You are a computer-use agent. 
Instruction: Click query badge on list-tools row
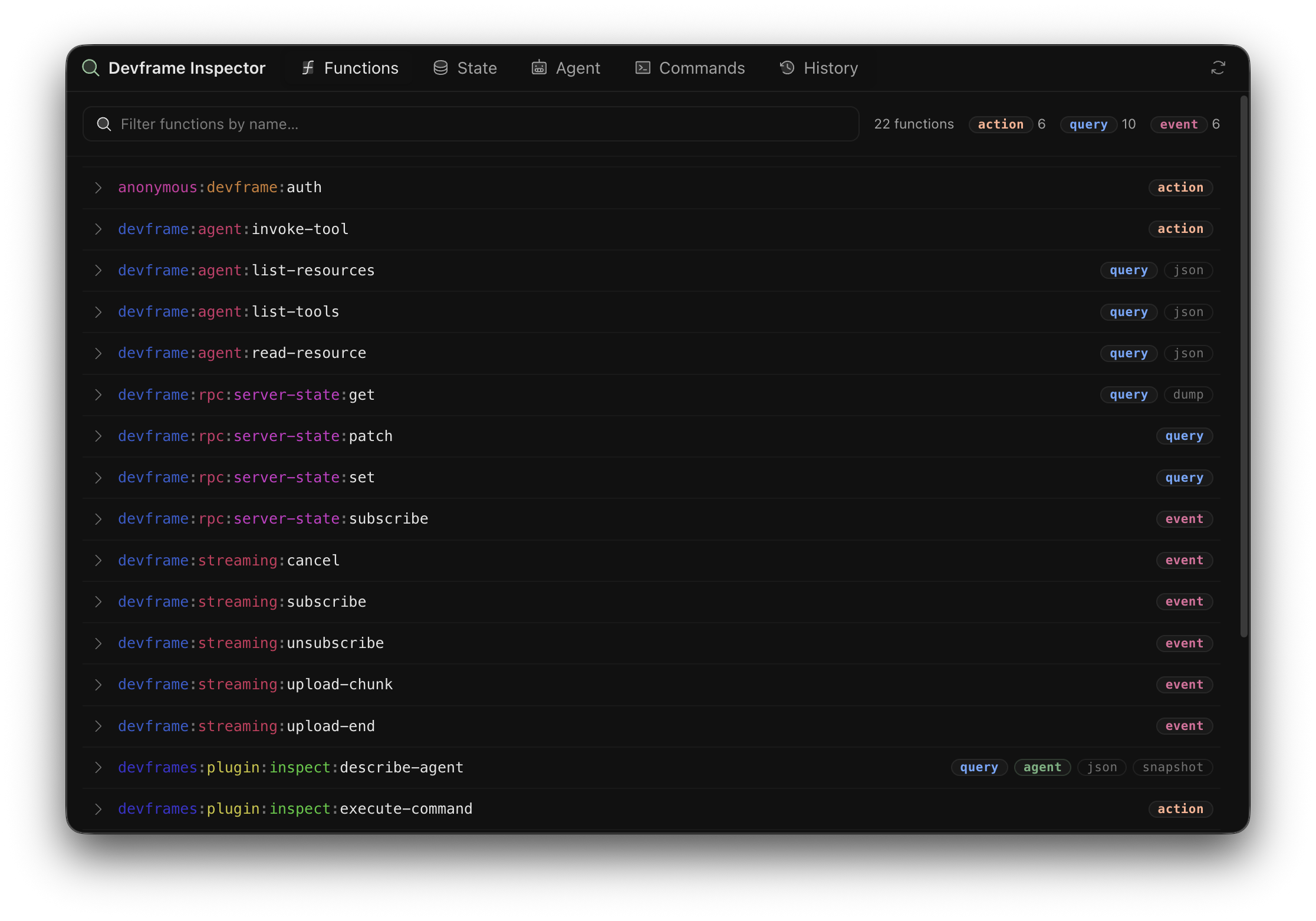pyautogui.click(x=1129, y=312)
